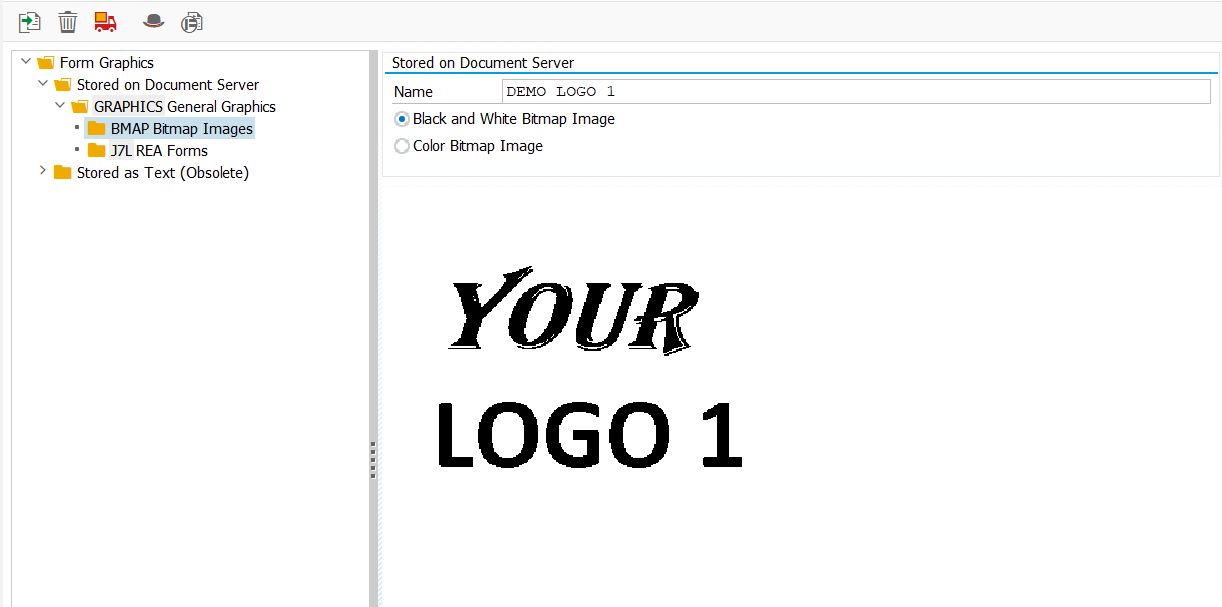Click the trash can Delete icon

coord(67,21)
